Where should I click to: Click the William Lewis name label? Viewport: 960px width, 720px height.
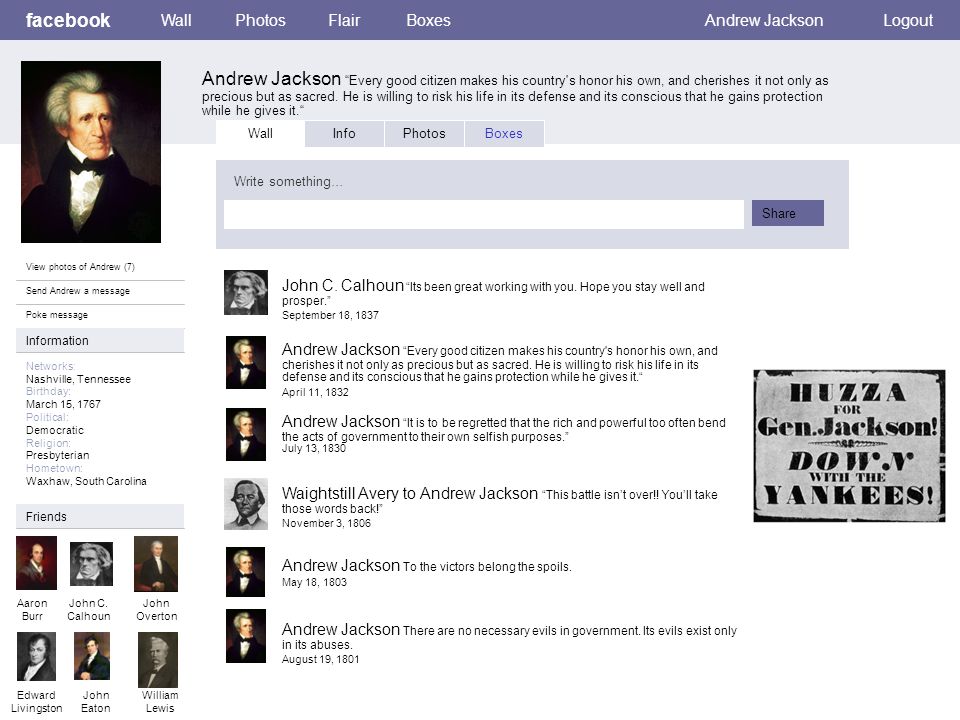click(x=160, y=702)
